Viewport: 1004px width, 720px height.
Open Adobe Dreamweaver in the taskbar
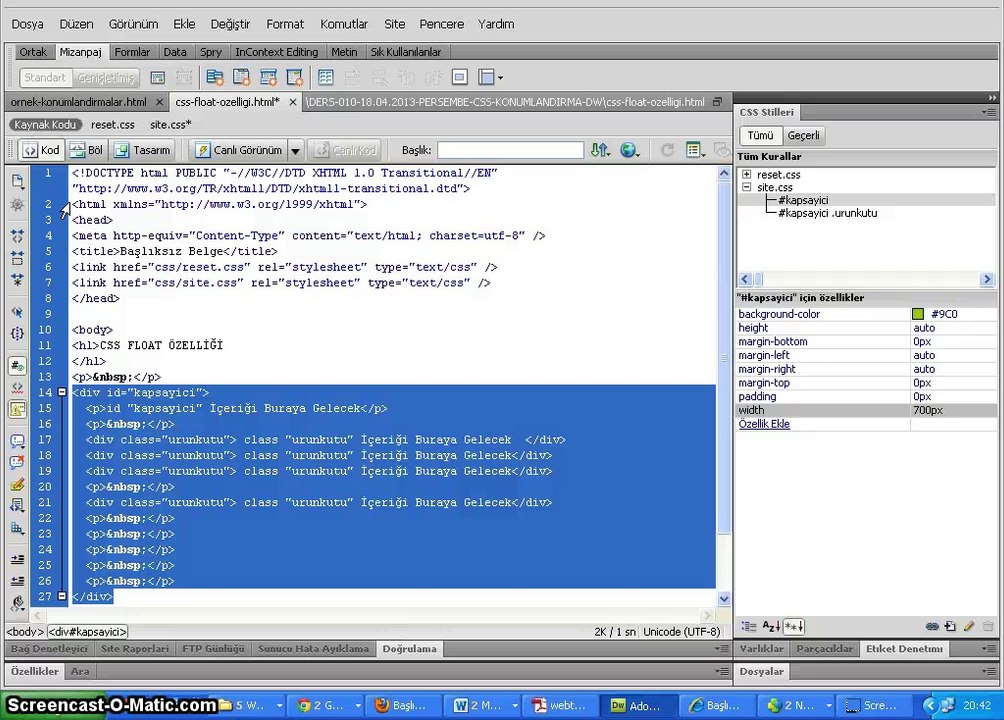pyautogui.click(x=636, y=705)
